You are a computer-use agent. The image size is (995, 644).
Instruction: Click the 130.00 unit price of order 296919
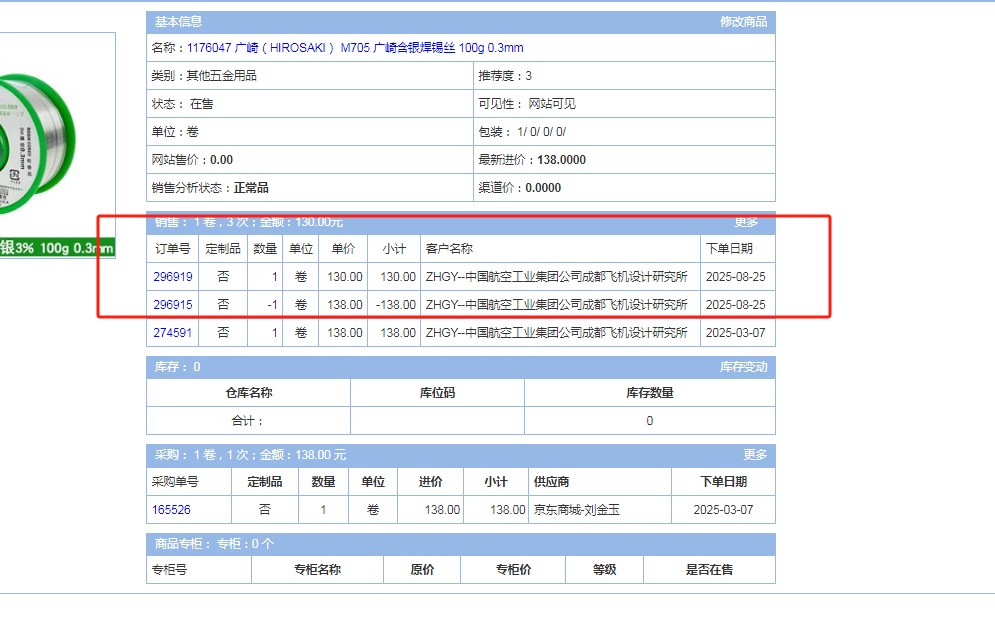(345, 277)
